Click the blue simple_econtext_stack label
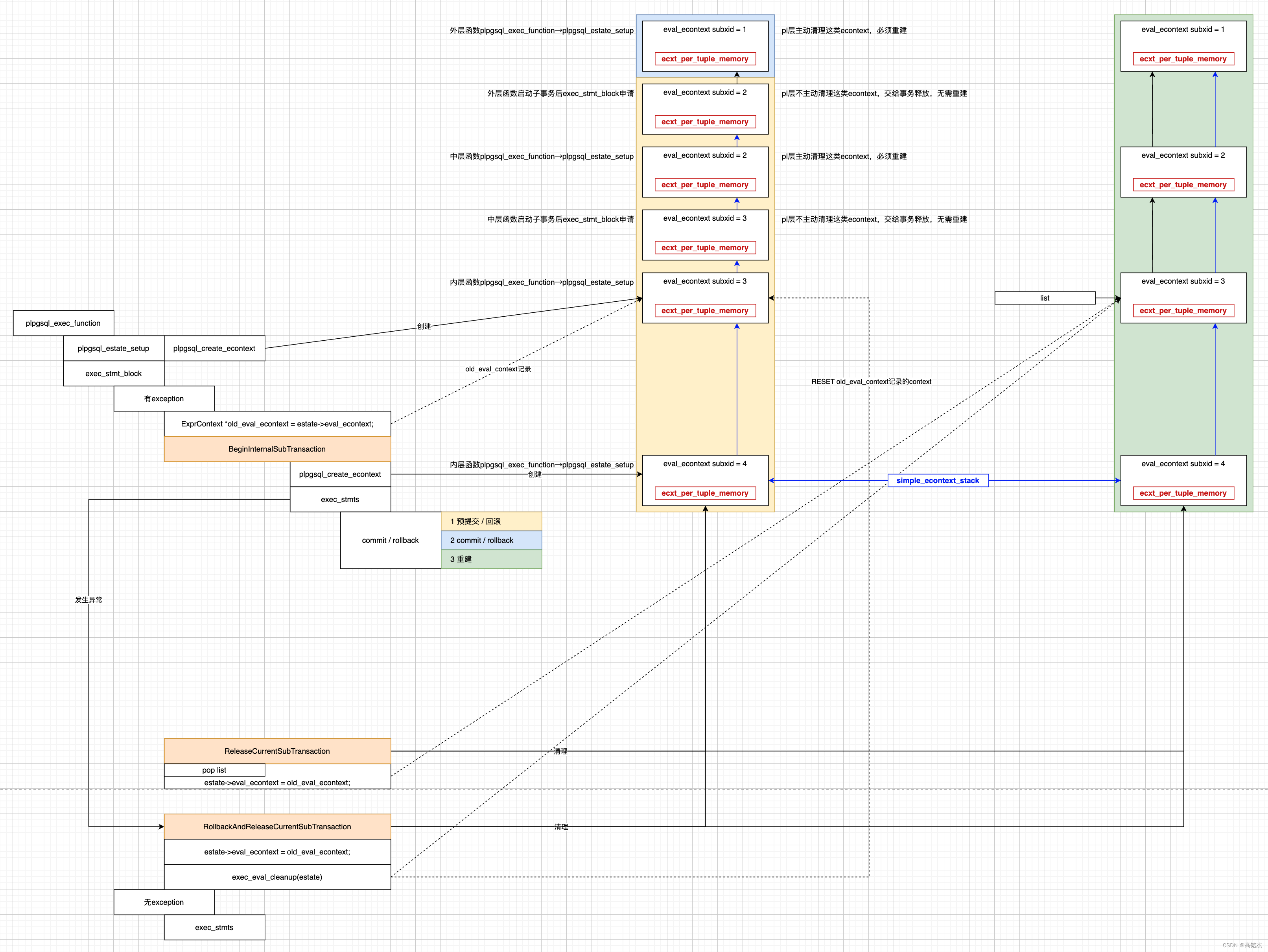Image resolution: width=1268 pixels, height=952 pixels. point(938,481)
